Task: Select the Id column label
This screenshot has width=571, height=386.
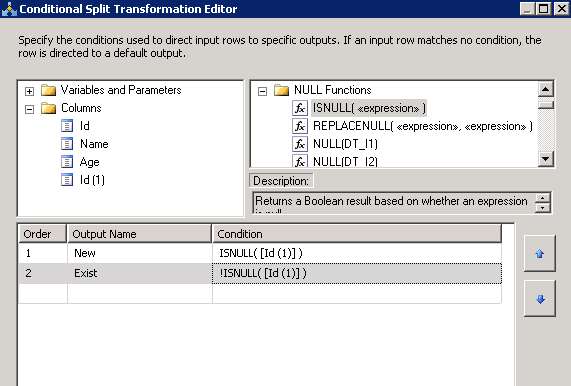Action: point(85,126)
